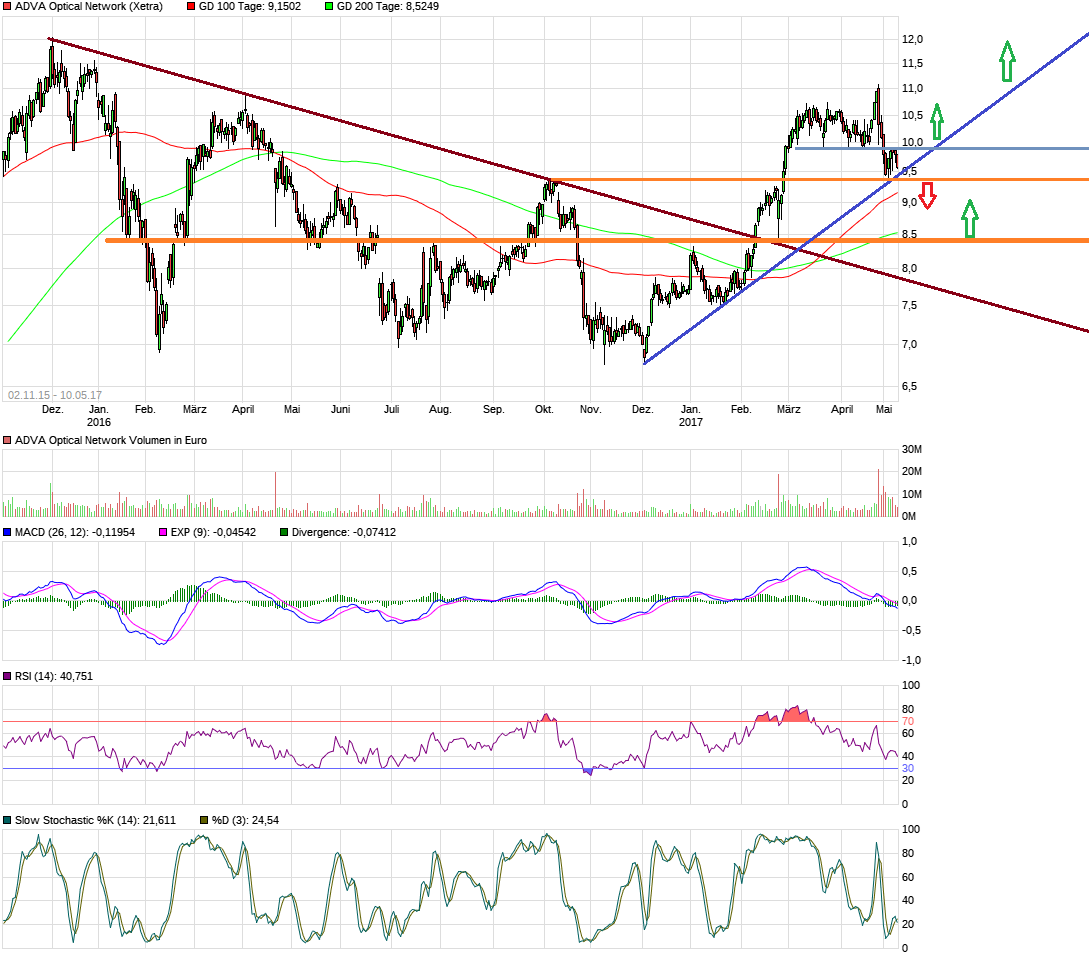Click the date range '02.11.15 - 10.05.17'

(x=55, y=395)
